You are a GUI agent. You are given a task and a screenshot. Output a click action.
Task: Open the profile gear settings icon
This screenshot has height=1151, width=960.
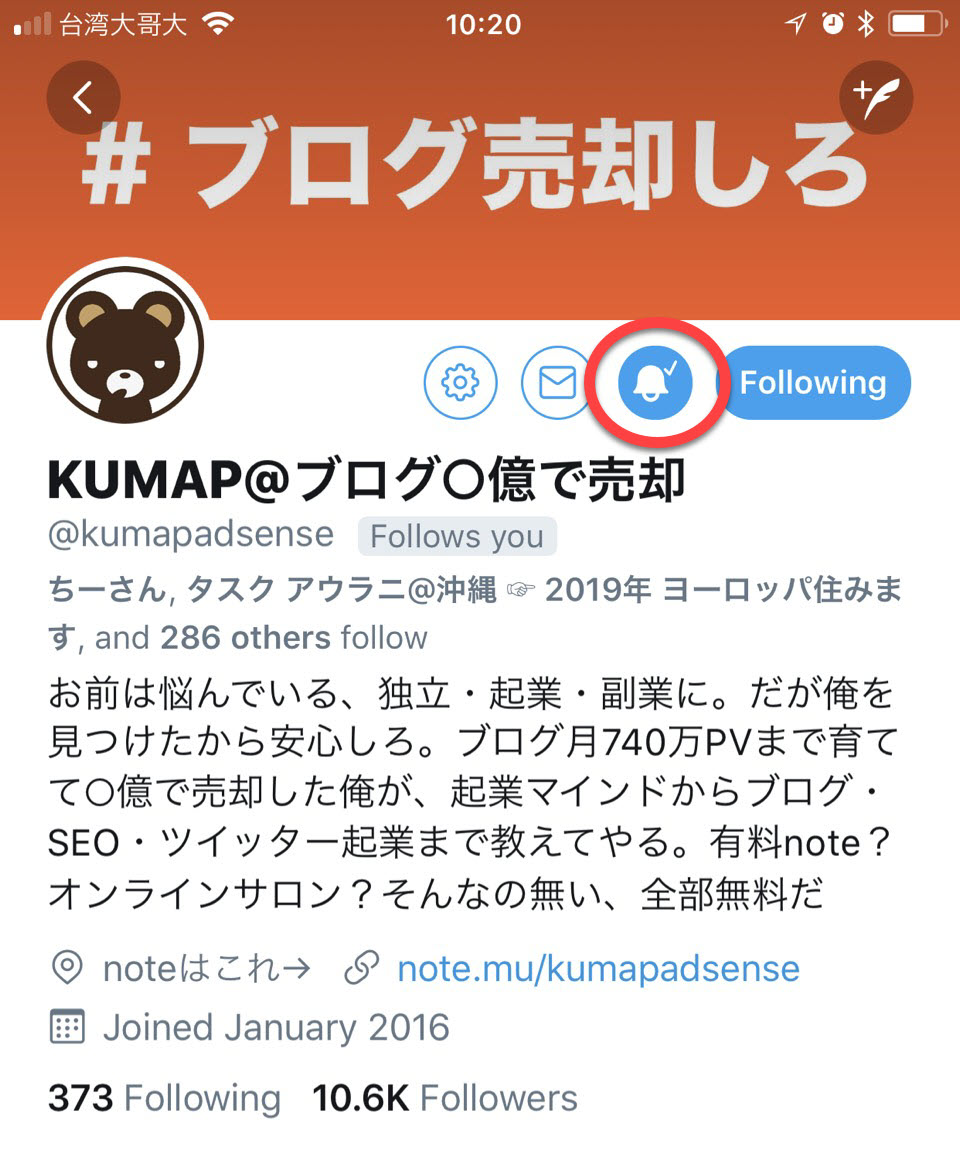[460, 382]
